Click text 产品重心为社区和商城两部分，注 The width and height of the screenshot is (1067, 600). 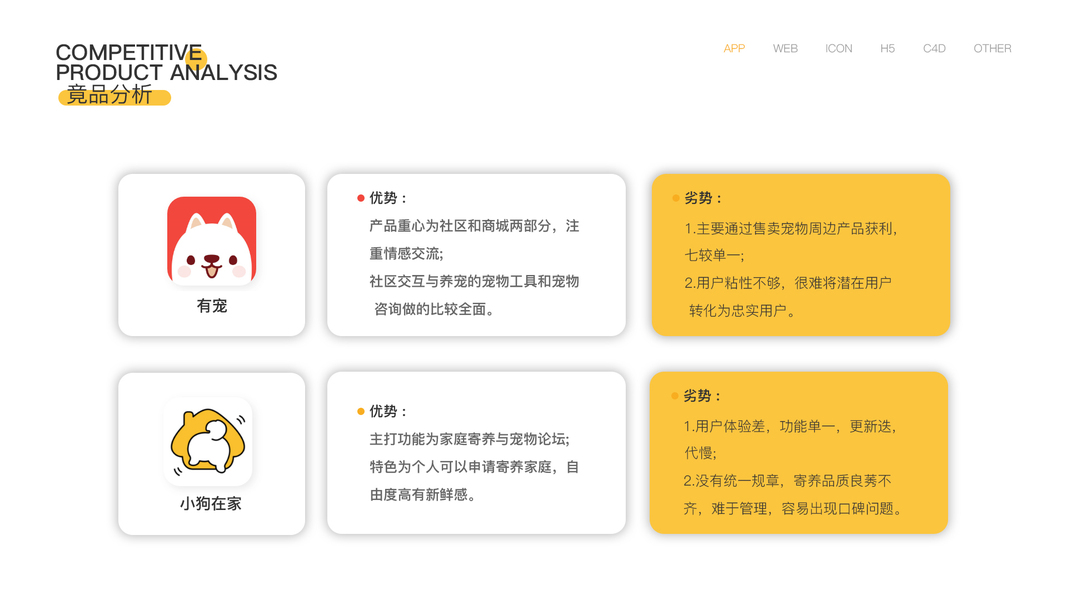tap(474, 226)
